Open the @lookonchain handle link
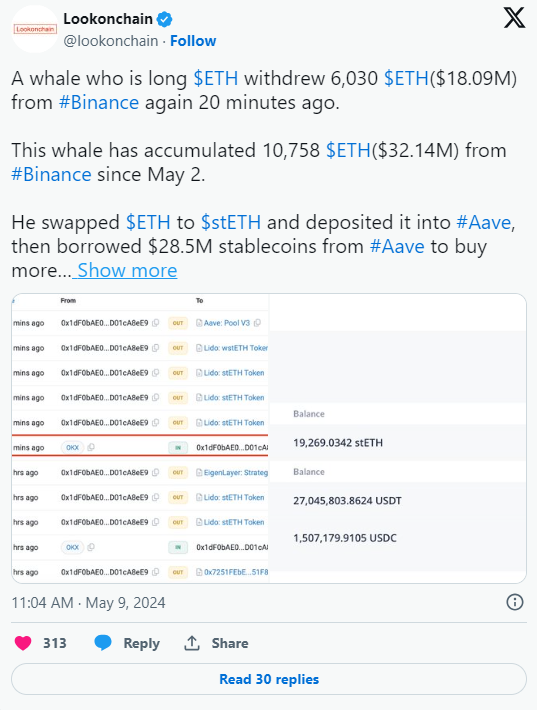 (x=111, y=41)
